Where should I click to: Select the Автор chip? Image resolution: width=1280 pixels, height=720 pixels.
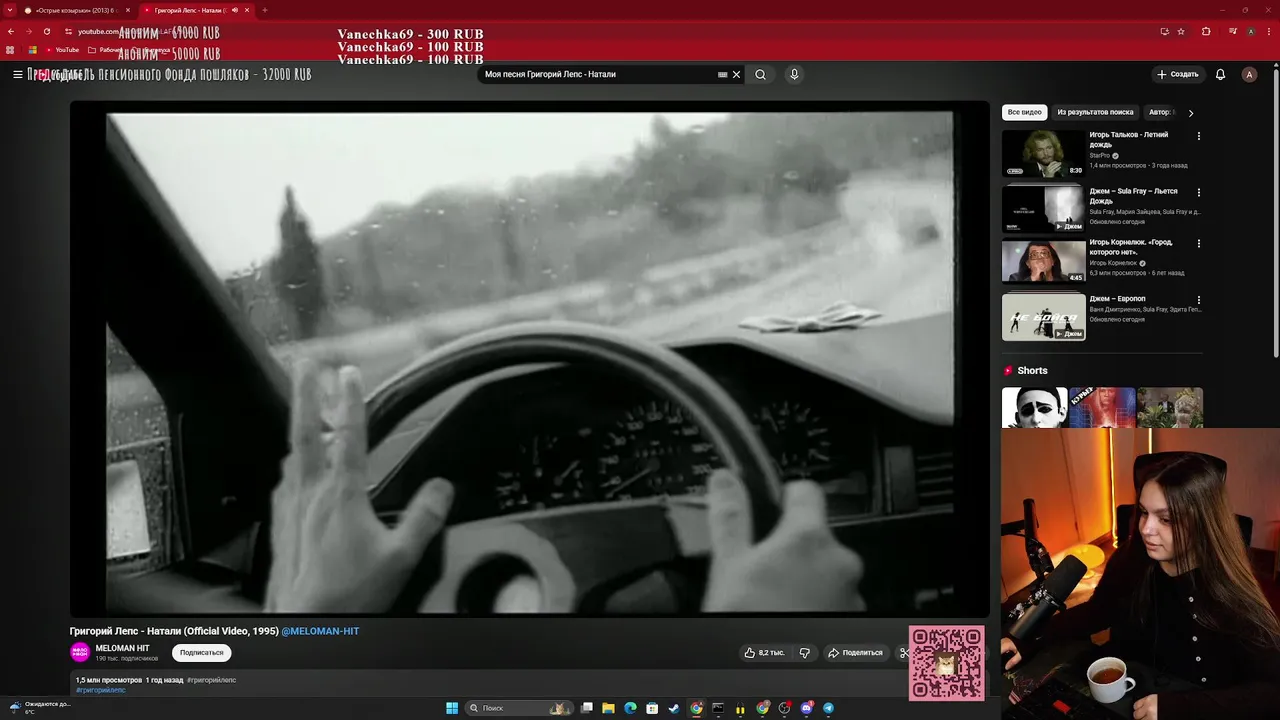tap(1160, 112)
